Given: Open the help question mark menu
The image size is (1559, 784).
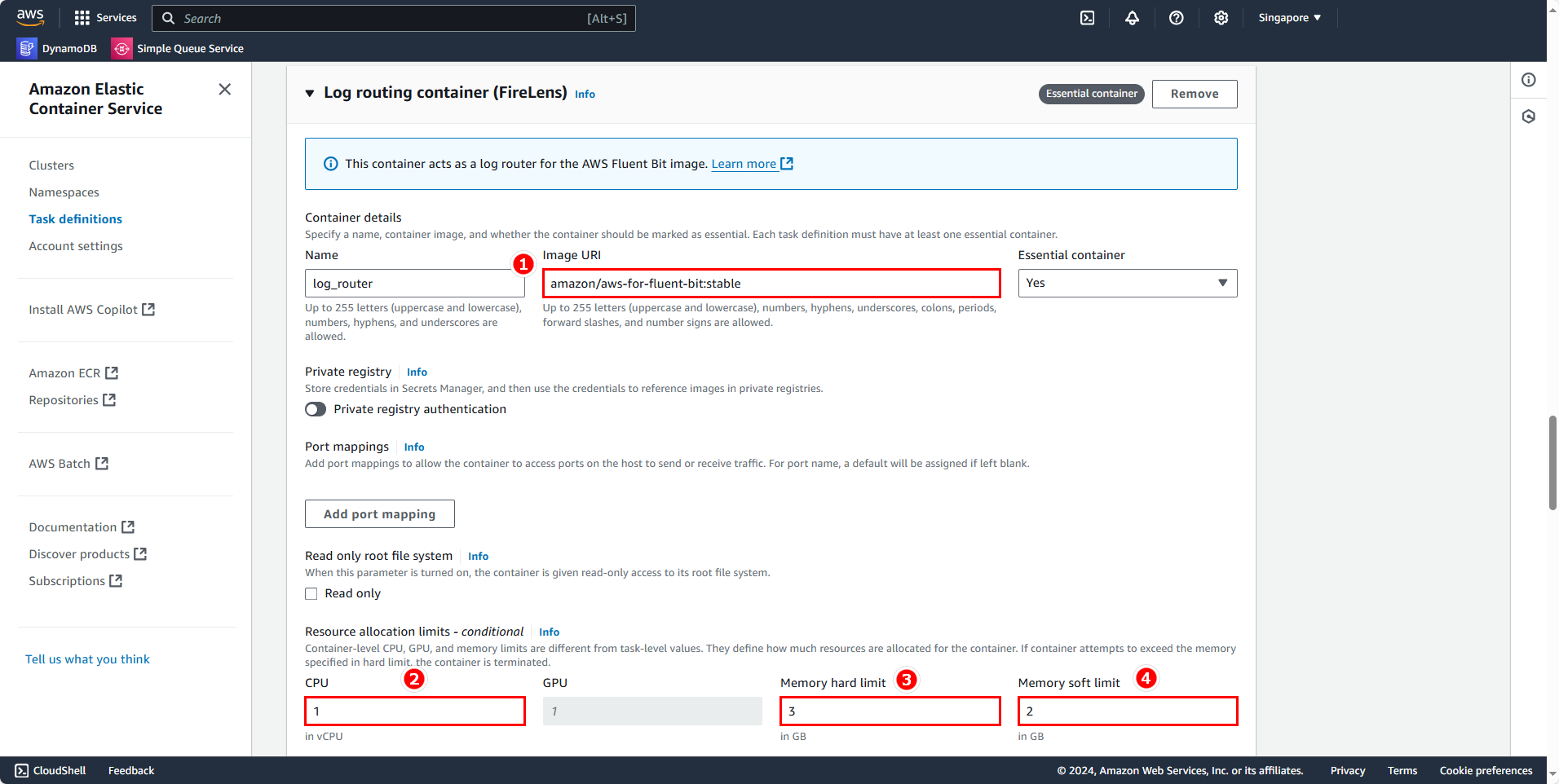Looking at the screenshot, I should (x=1176, y=18).
